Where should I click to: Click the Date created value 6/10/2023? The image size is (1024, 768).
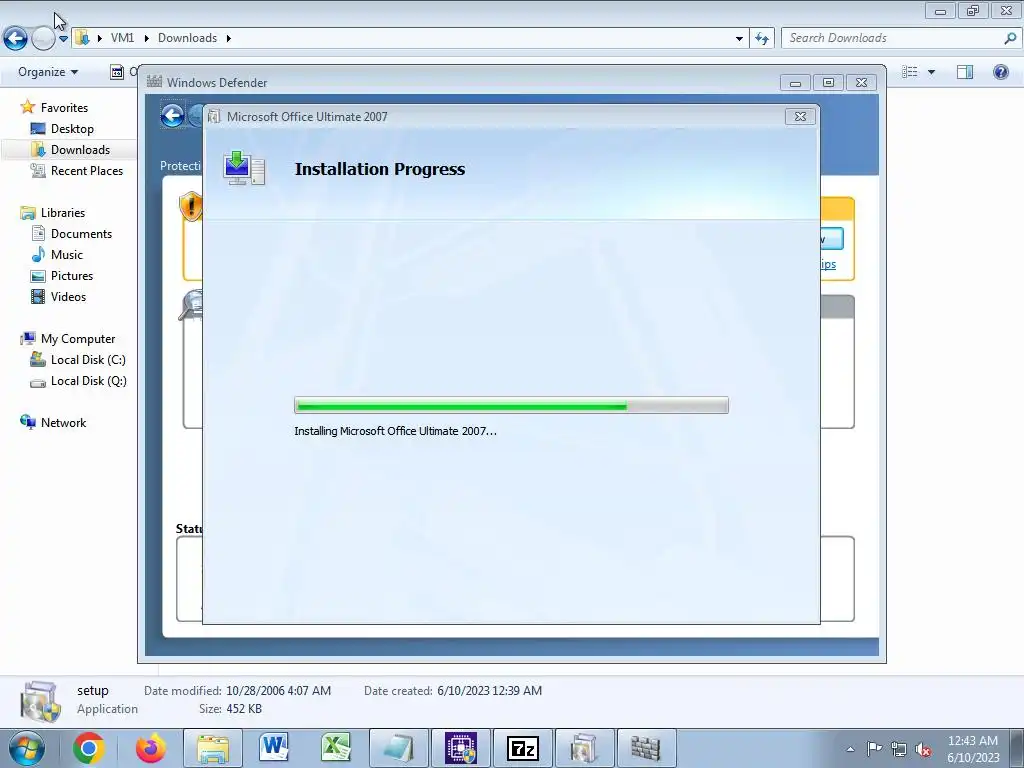[x=490, y=690]
